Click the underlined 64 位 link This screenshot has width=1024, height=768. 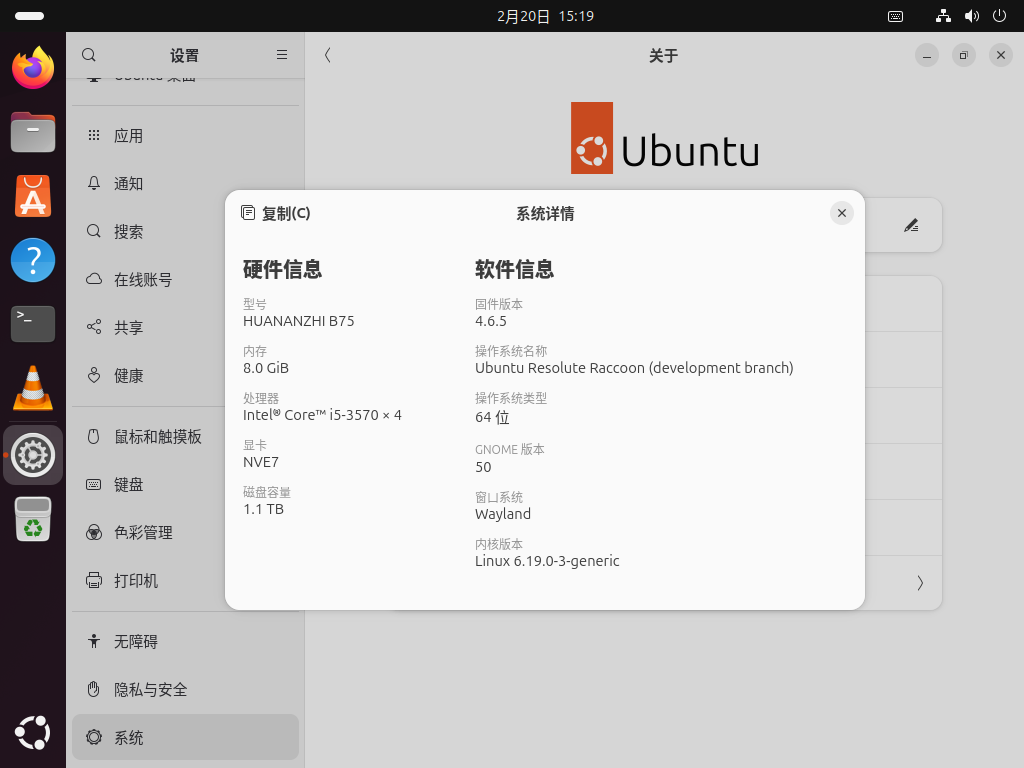[491, 417]
